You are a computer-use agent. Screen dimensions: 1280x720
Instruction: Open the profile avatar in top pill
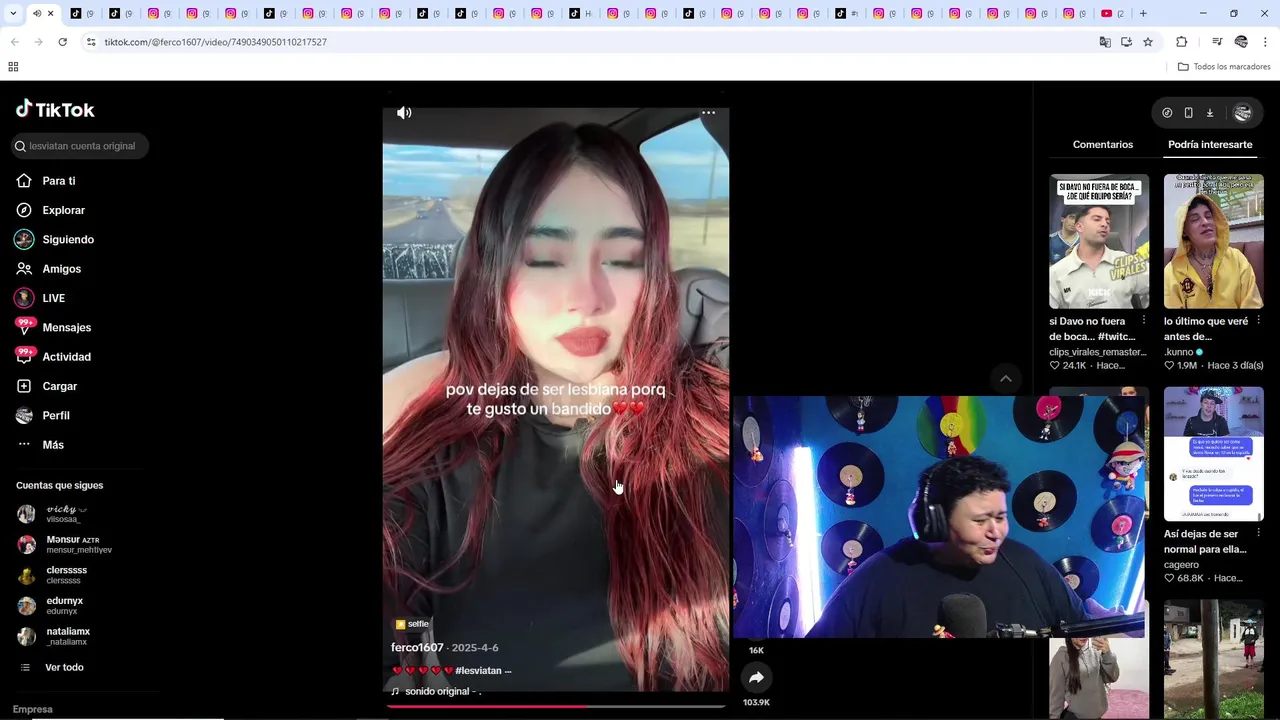1243,113
